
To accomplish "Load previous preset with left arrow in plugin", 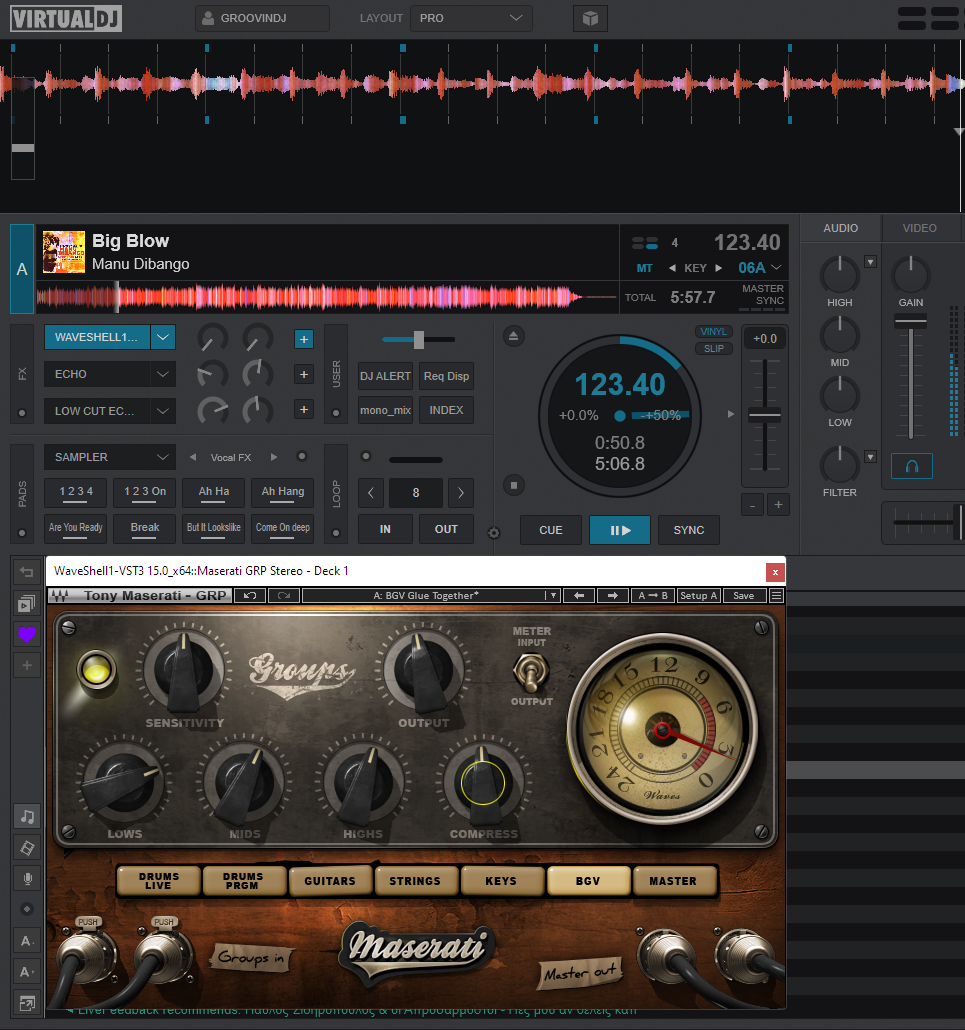I will (x=579, y=596).
